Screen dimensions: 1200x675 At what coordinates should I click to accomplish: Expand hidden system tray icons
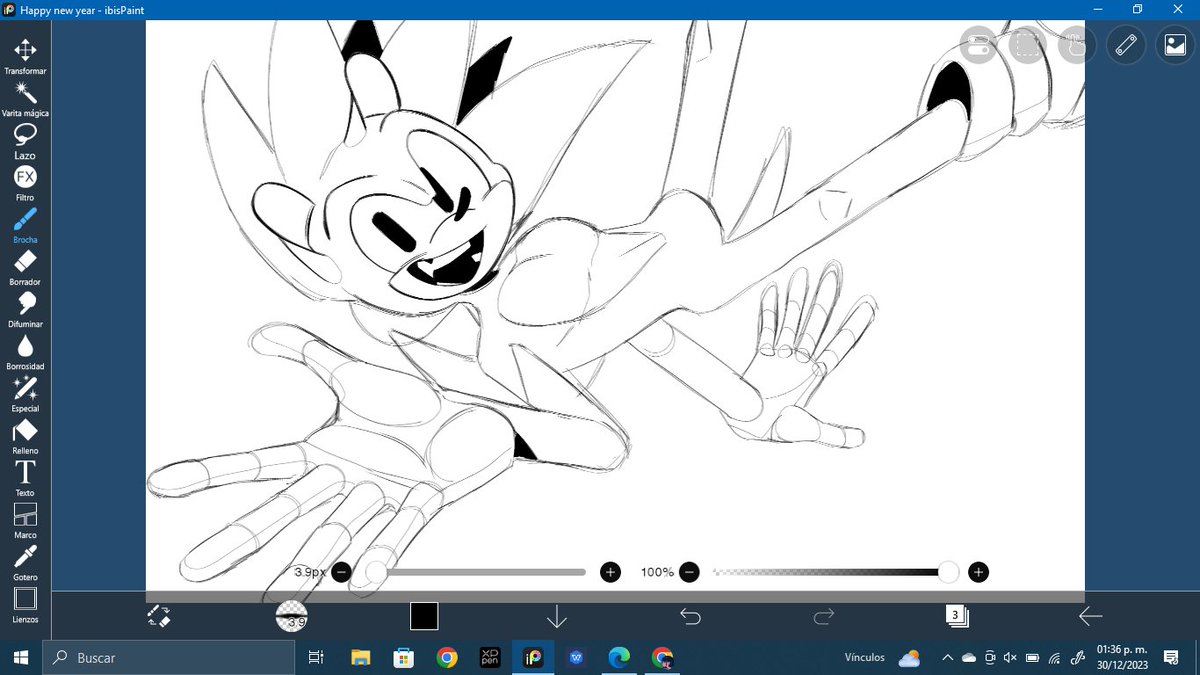946,657
